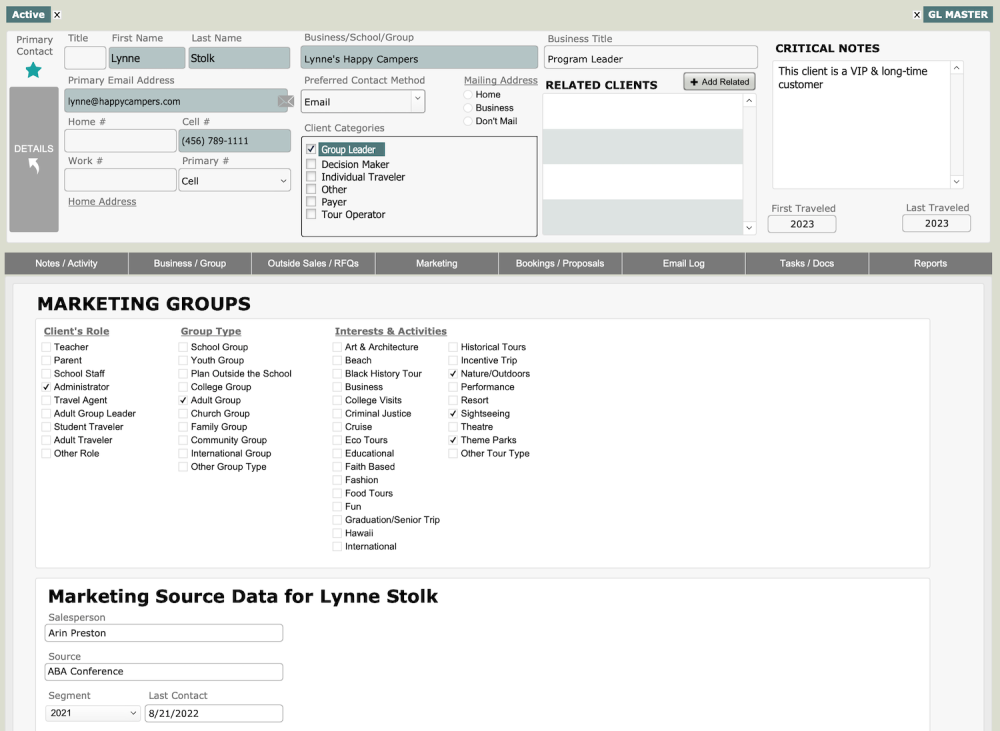The image size is (1000, 731).
Task: Click Critical Notes scroll down arrow
Action: coord(956,182)
